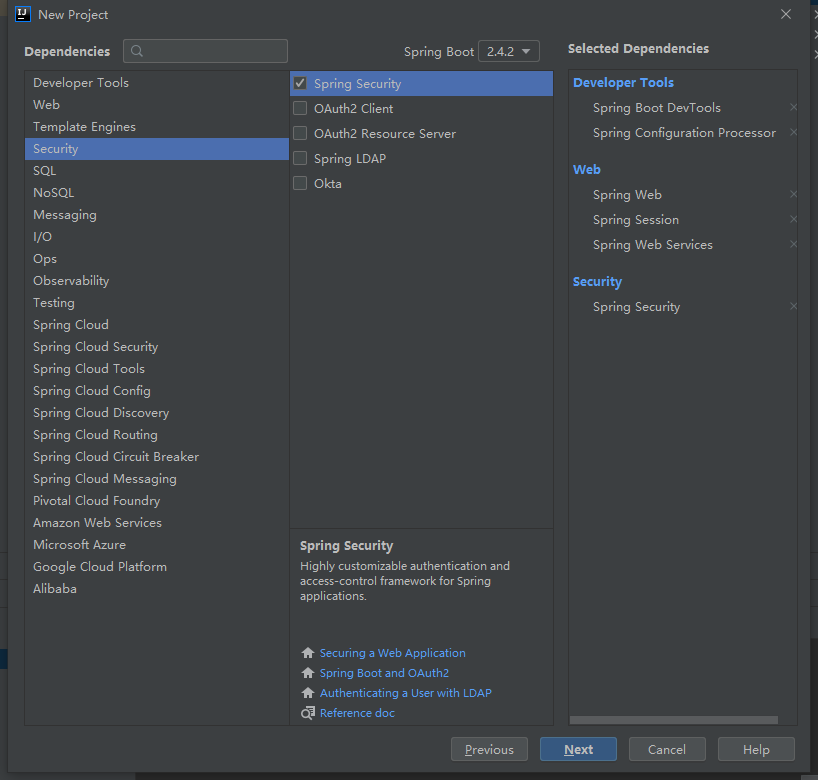Uncheck the Spring Security checkbox
The height and width of the screenshot is (780, 818).
coord(300,83)
